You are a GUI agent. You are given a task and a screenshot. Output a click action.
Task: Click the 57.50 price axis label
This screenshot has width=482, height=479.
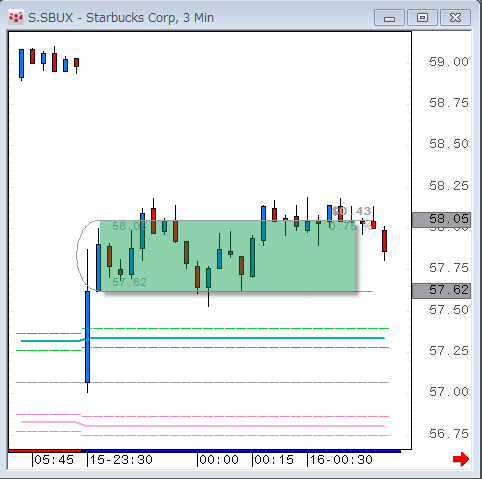click(449, 310)
